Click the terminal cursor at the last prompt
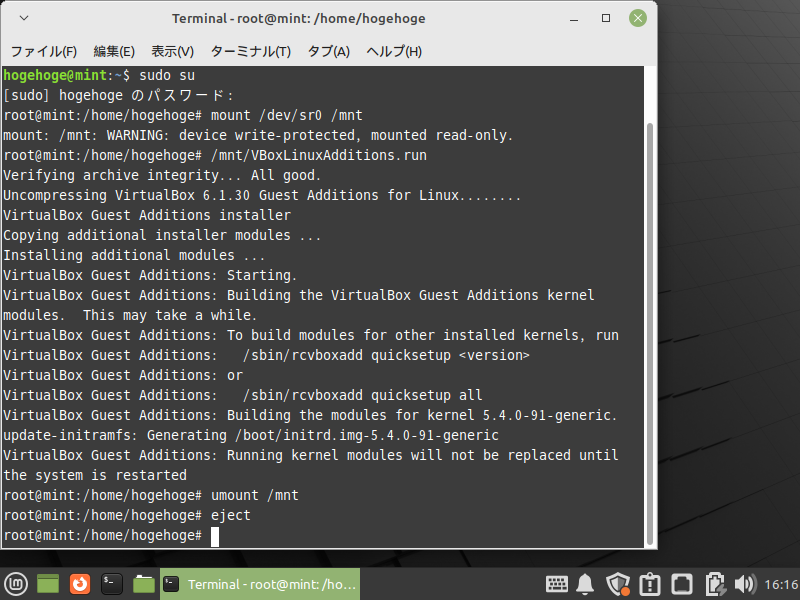This screenshot has height=600, width=800. pyautogui.click(x=215, y=536)
